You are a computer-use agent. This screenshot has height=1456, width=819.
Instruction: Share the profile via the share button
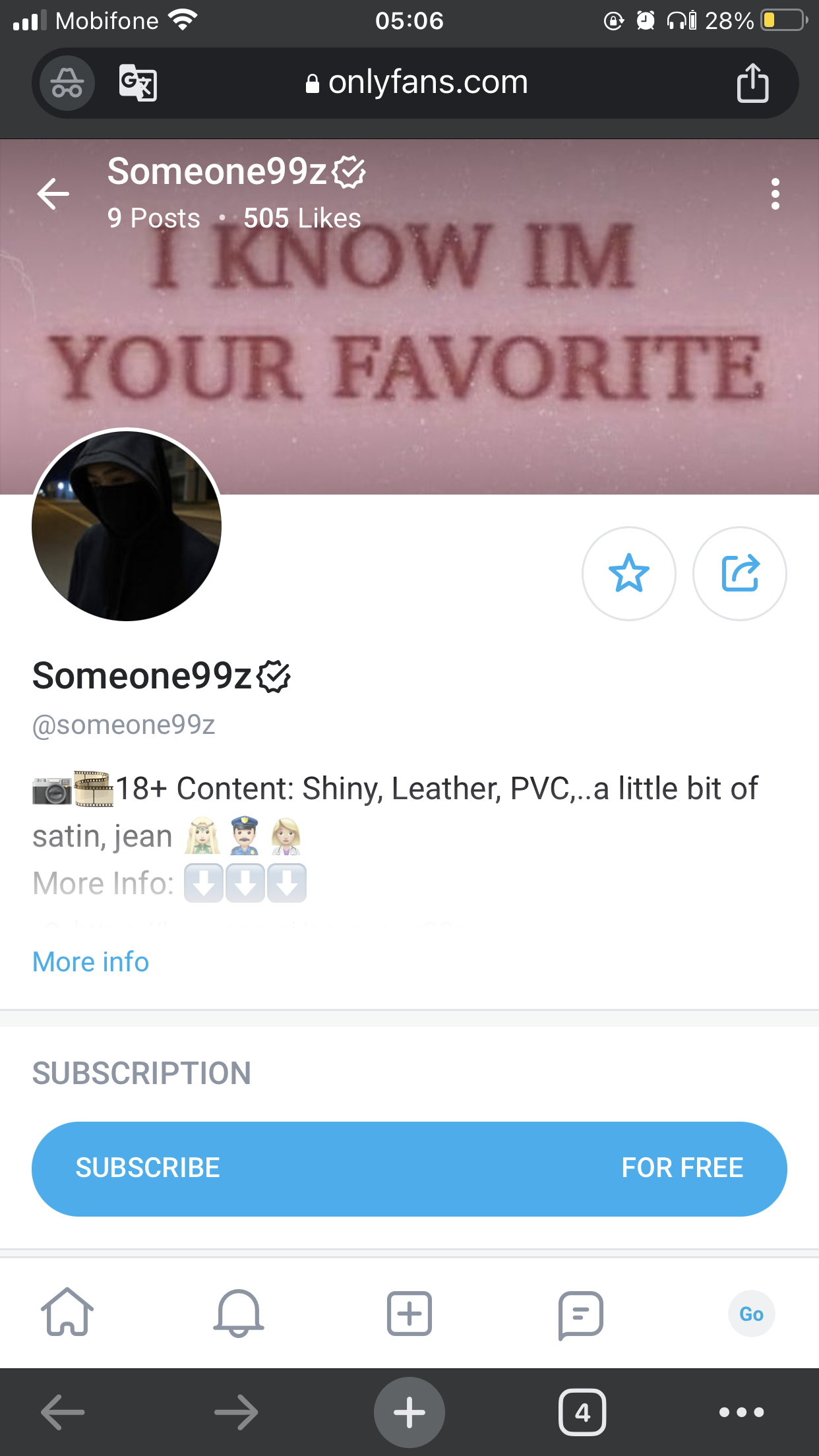740,574
